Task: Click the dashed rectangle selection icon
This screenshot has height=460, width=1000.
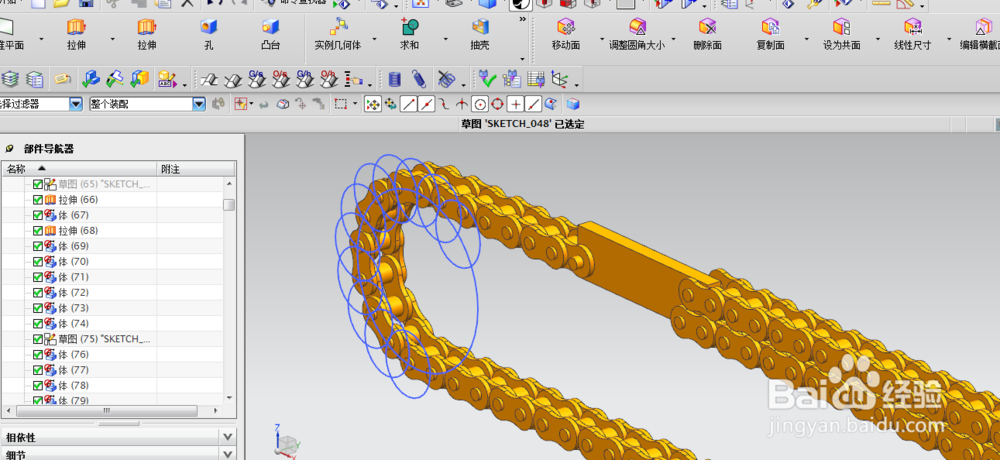Action: (341, 104)
